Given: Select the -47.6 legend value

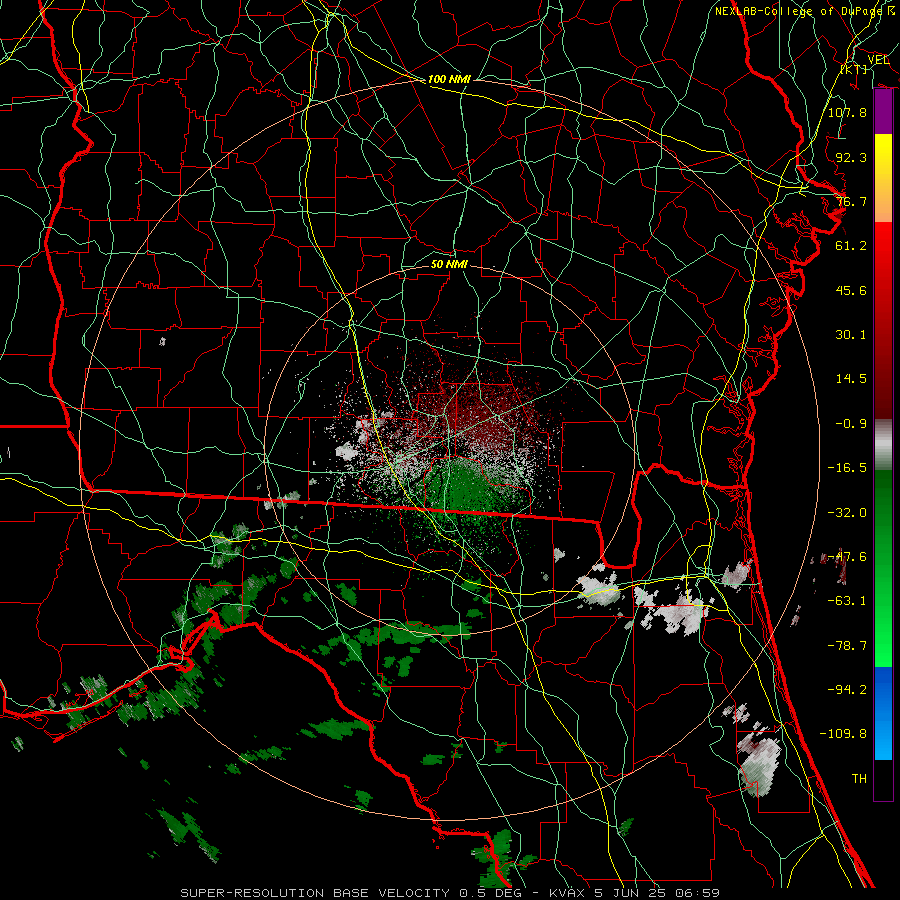Looking at the screenshot, I should coord(847,557).
